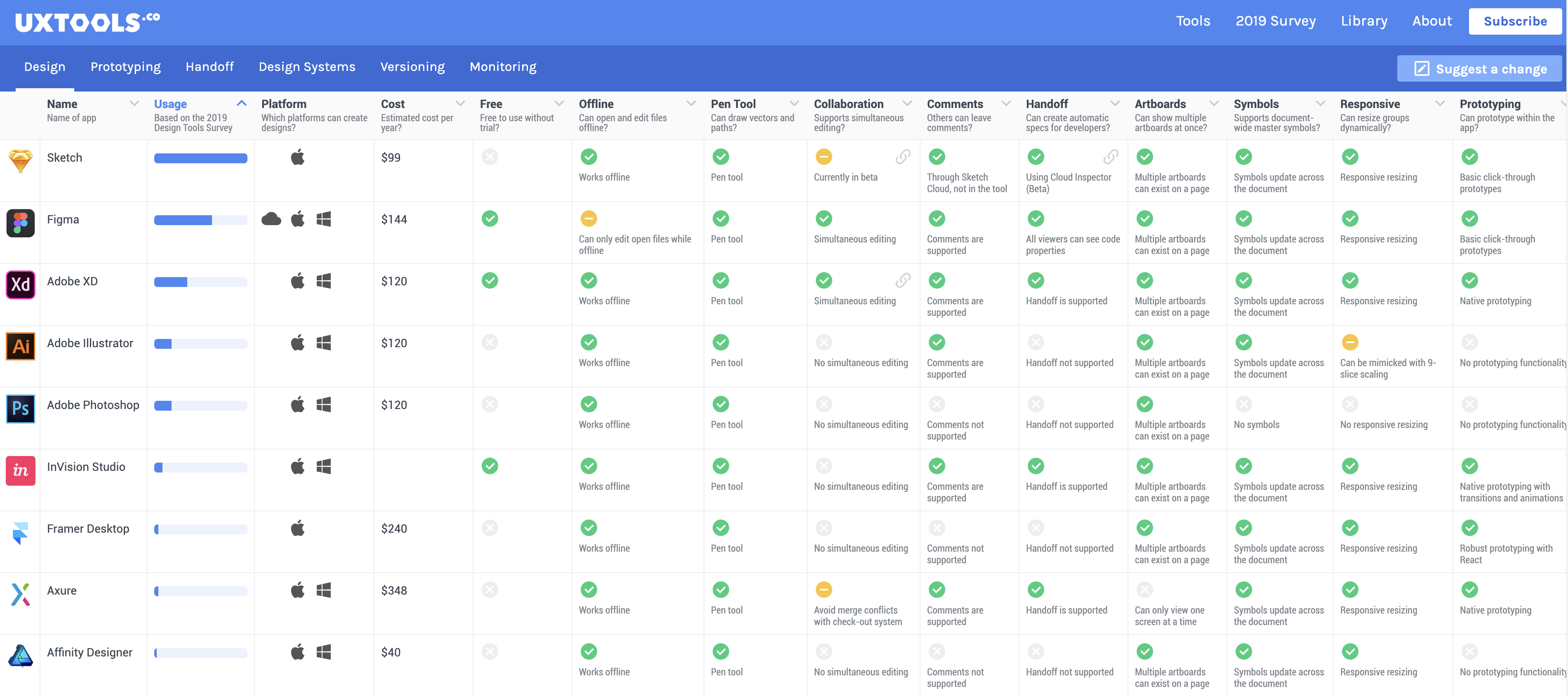Viewport: 1568px width, 696px height.
Task: Click the Axure app icon
Action: point(20,595)
